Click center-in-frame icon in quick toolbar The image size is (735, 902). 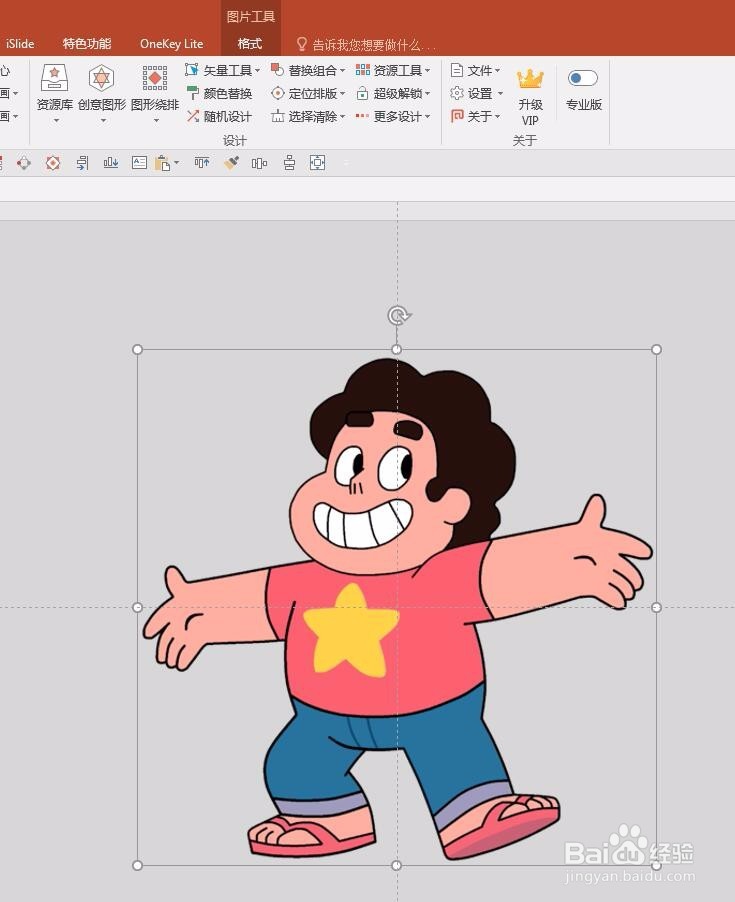coord(317,163)
